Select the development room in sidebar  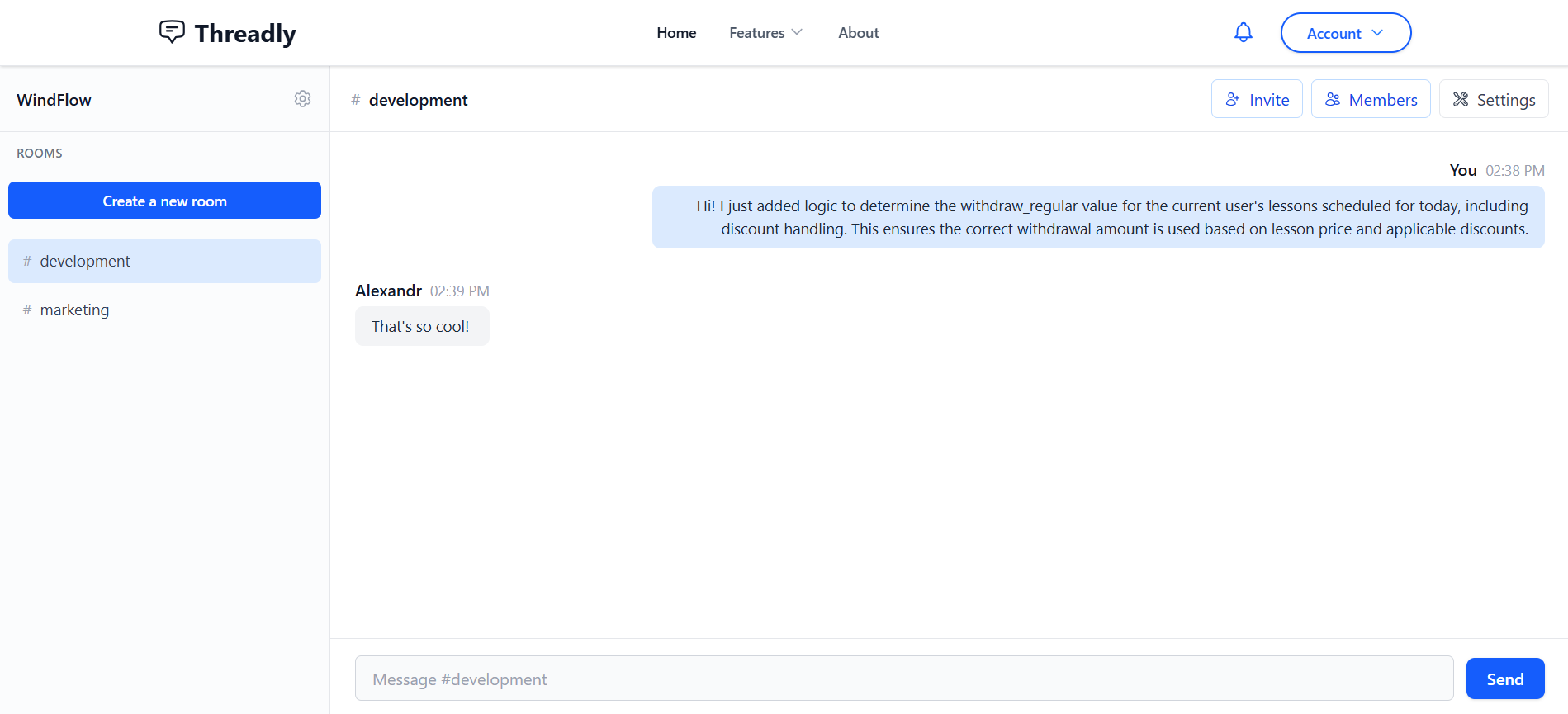coord(85,262)
